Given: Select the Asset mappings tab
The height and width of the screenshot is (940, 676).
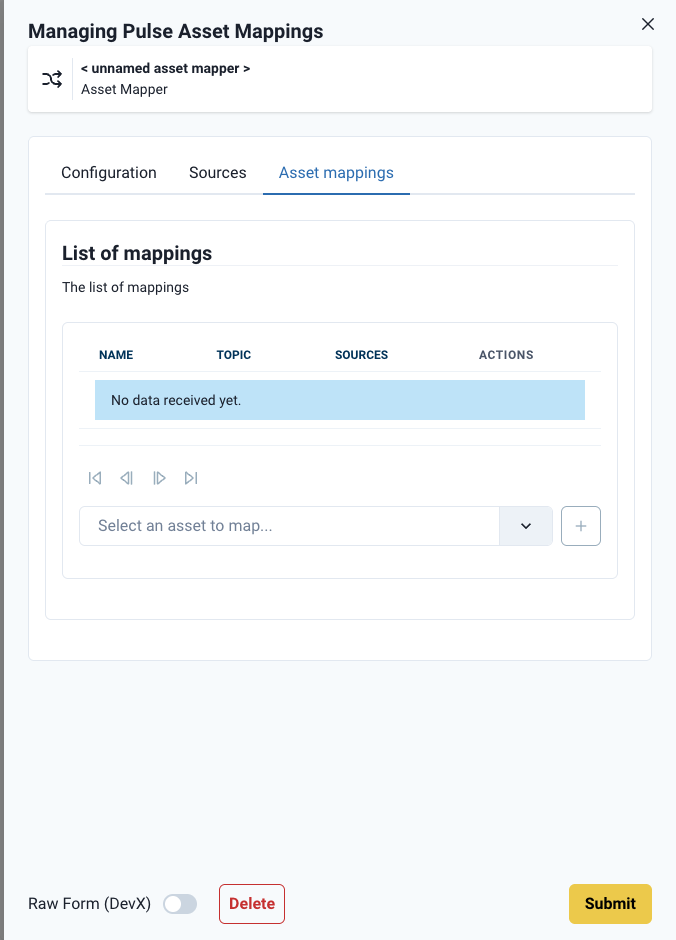Looking at the screenshot, I should (336, 172).
